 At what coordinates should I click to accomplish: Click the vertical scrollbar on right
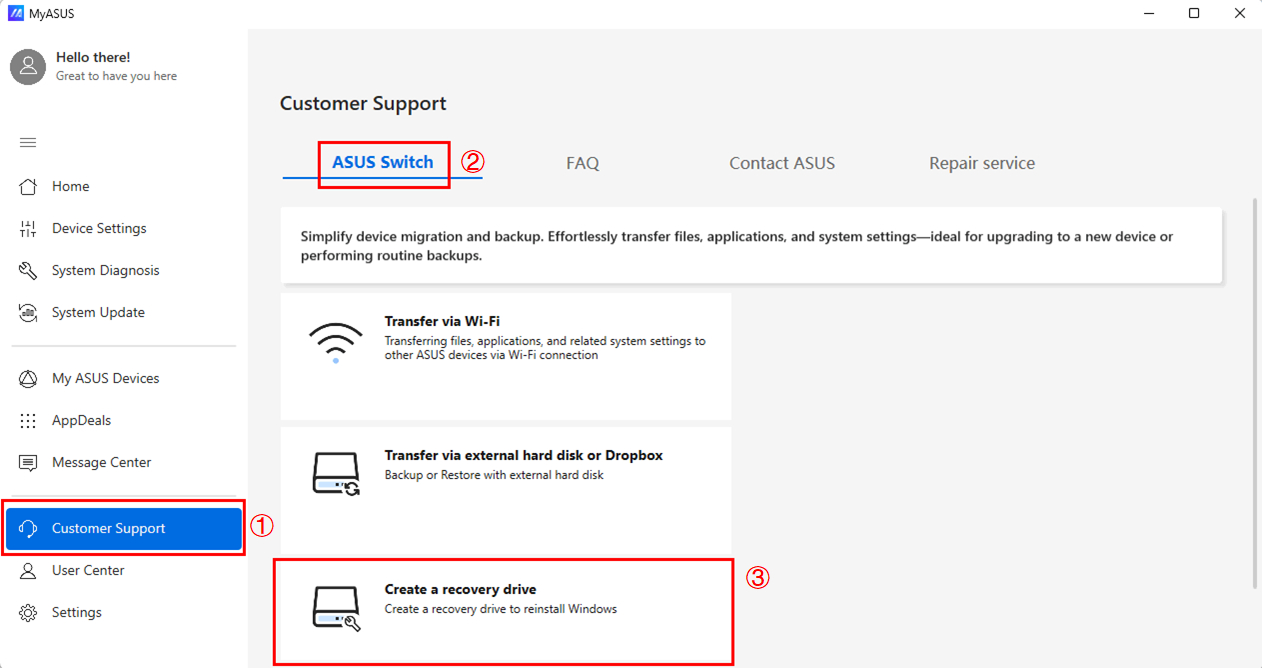[x=1255, y=390]
